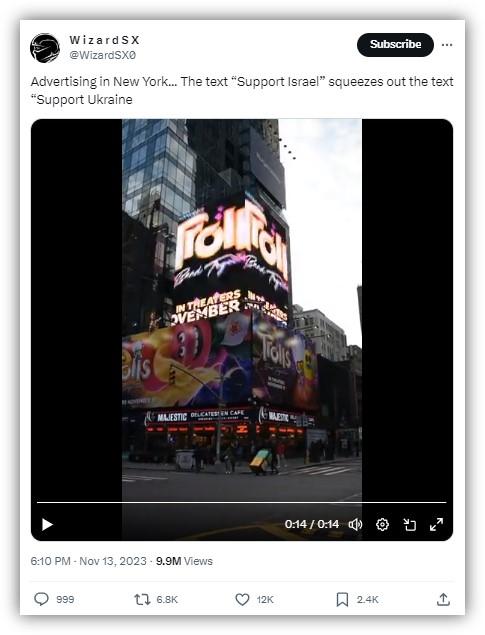The width and height of the screenshot is (485, 635).
Task: Open video settings gear icon
Action: point(382,524)
